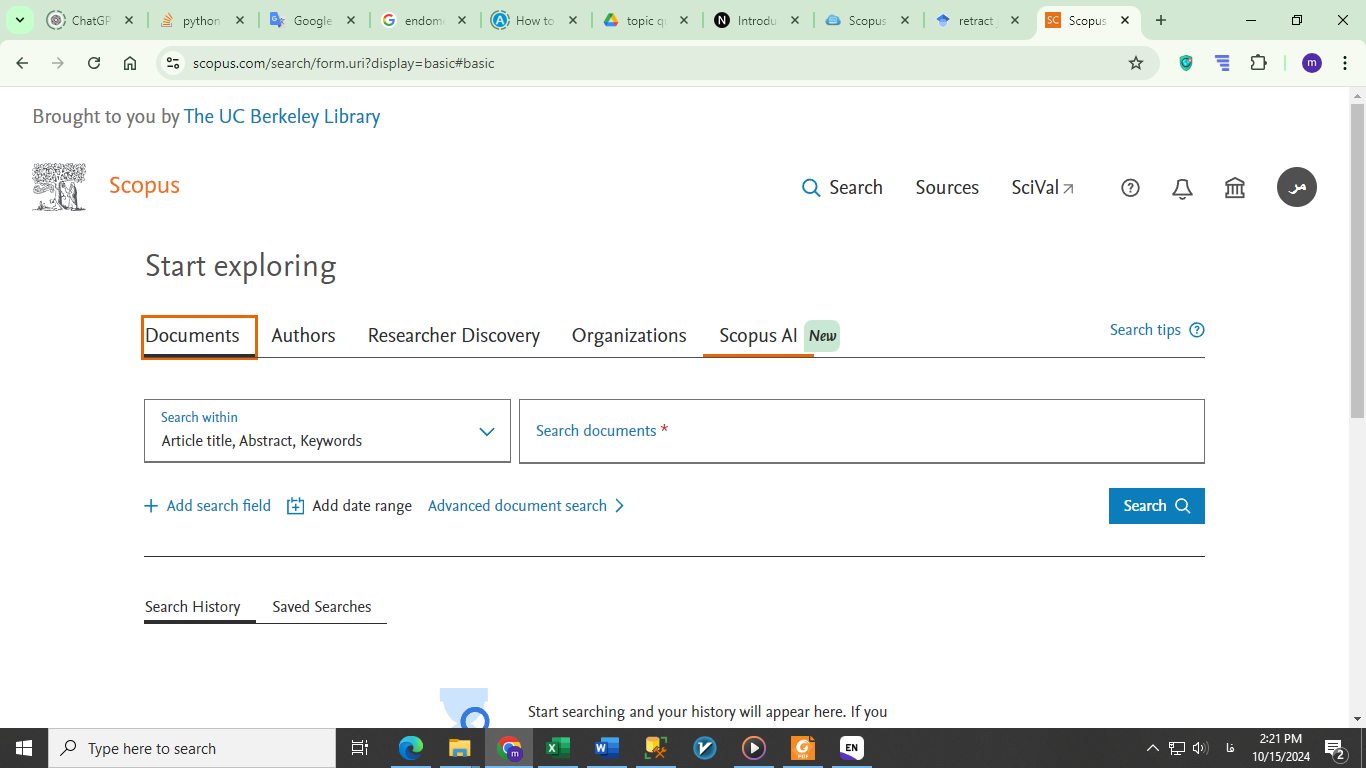
Task: Switch to Researcher Discovery tab
Action: [x=454, y=336]
